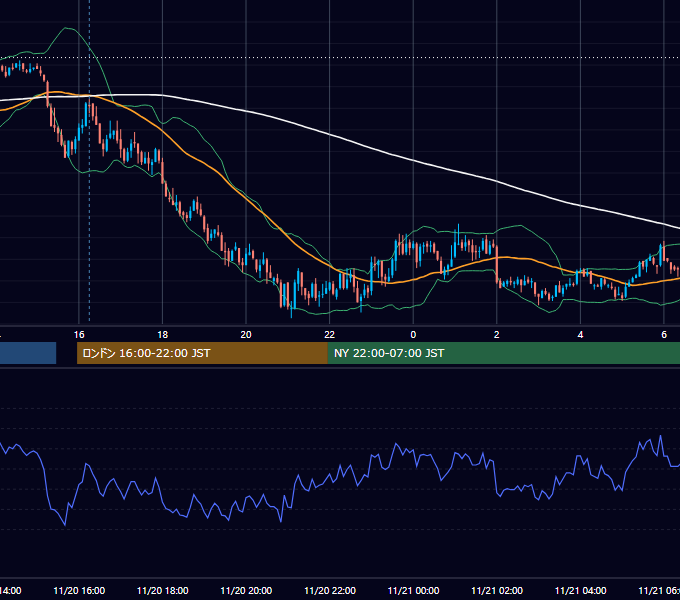The height and width of the screenshot is (600, 680).
Task: Click the hour label 2 on the upper time axis
Action: coord(497,335)
